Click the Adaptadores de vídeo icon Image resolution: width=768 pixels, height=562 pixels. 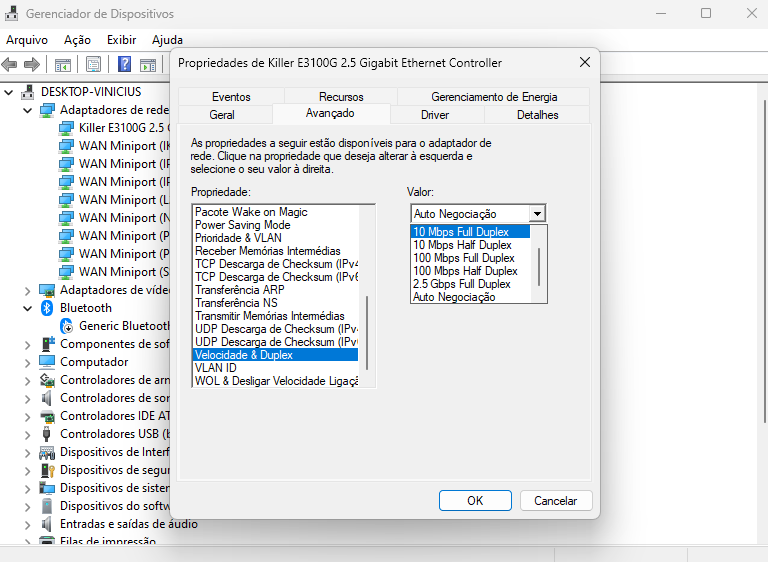click(x=47, y=290)
